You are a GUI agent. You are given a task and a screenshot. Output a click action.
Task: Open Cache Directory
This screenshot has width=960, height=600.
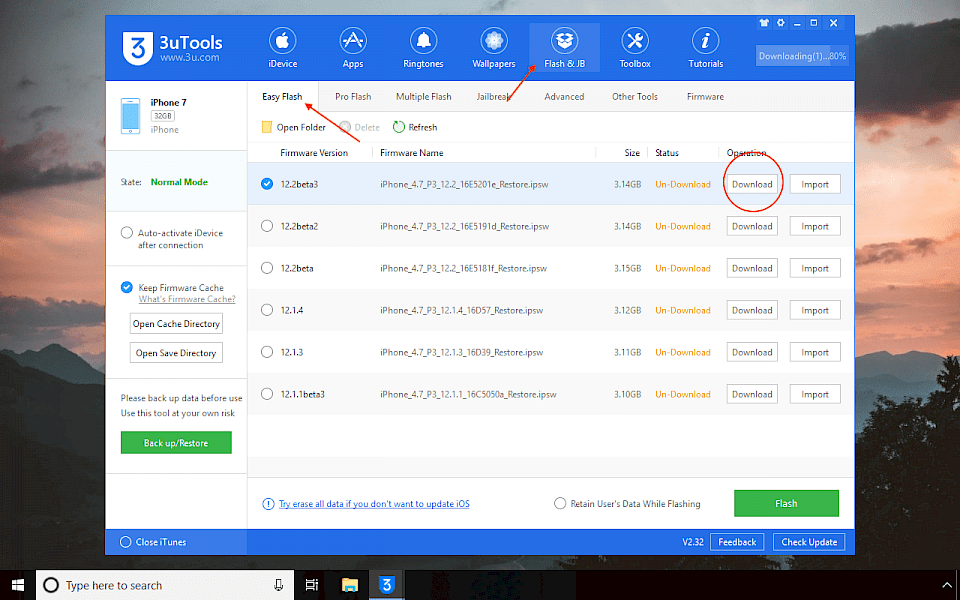(x=176, y=324)
